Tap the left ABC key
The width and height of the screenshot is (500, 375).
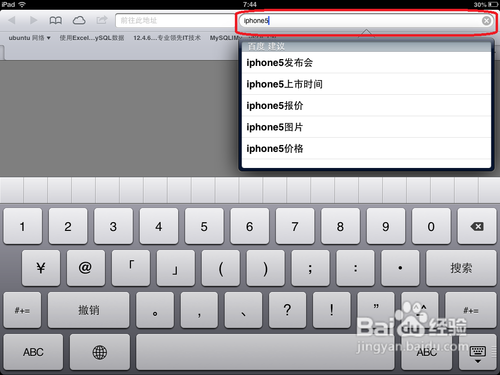33,352
